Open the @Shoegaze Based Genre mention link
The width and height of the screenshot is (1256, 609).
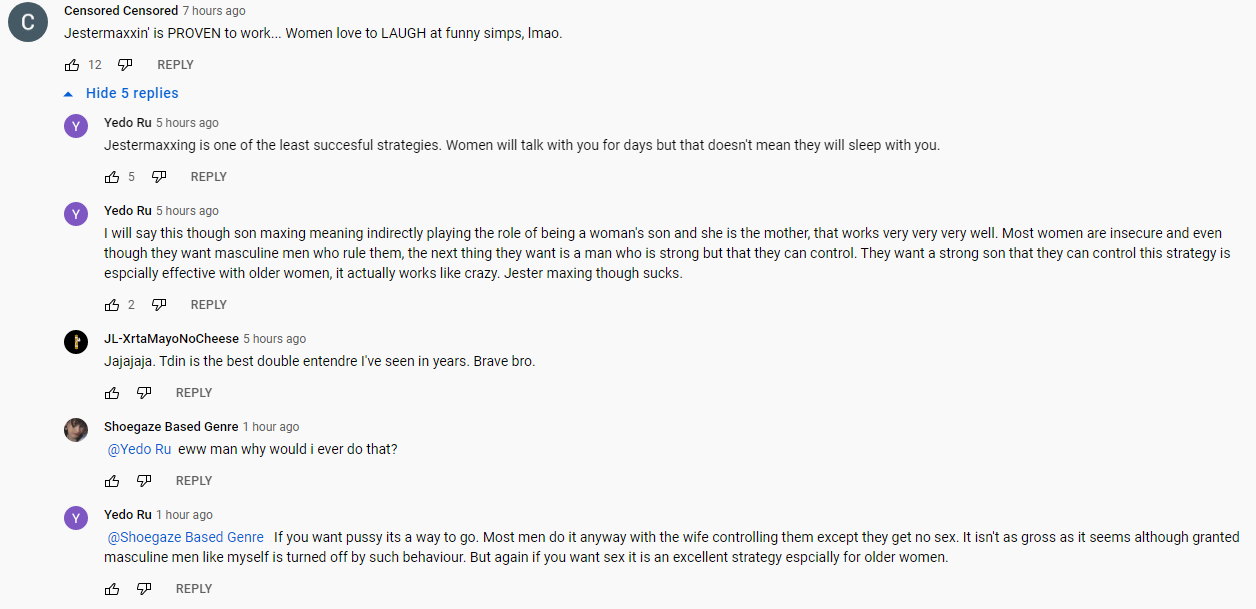coord(185,537)
